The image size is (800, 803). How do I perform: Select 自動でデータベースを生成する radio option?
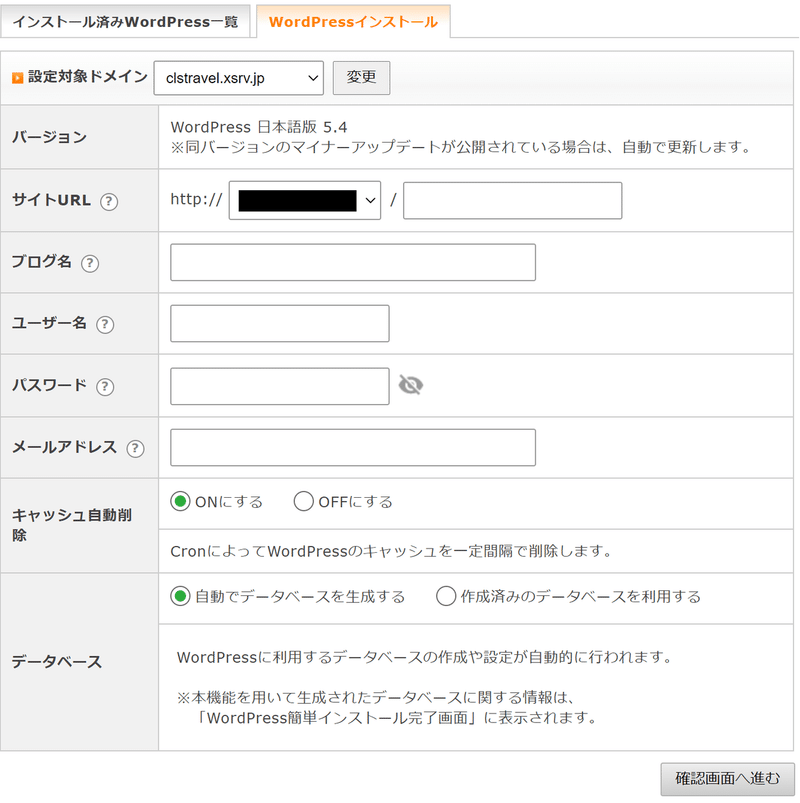[x=180, y=596]
